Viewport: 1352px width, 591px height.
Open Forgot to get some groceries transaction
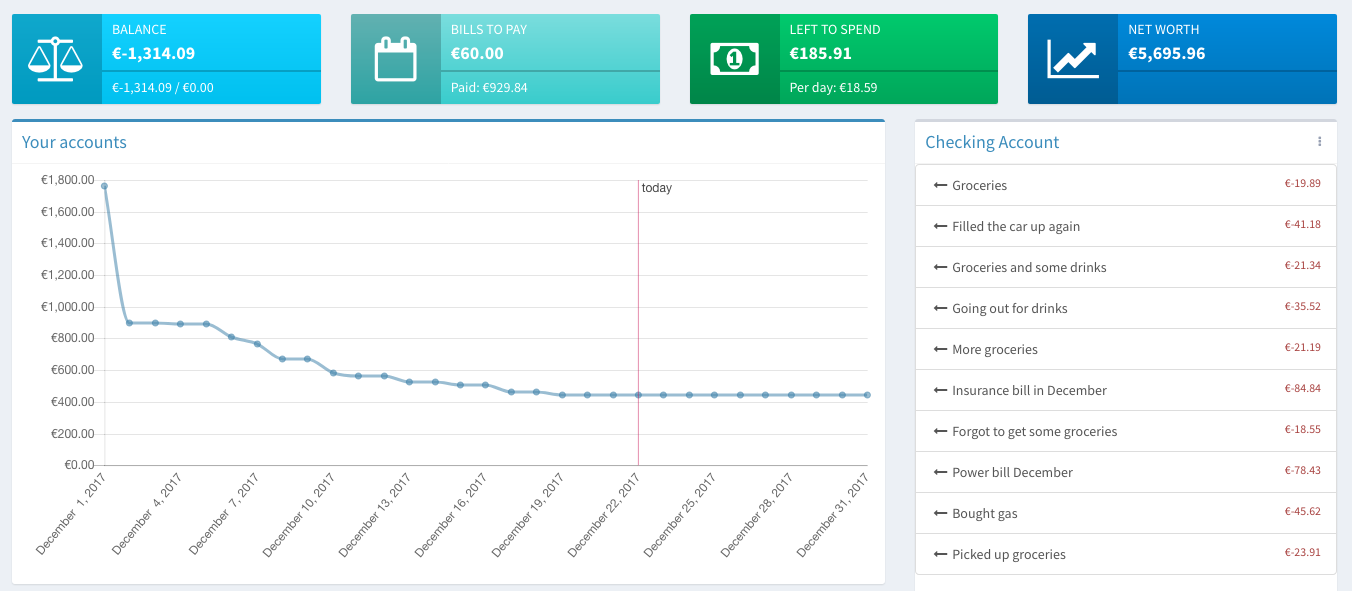[x=1034, y=432]
